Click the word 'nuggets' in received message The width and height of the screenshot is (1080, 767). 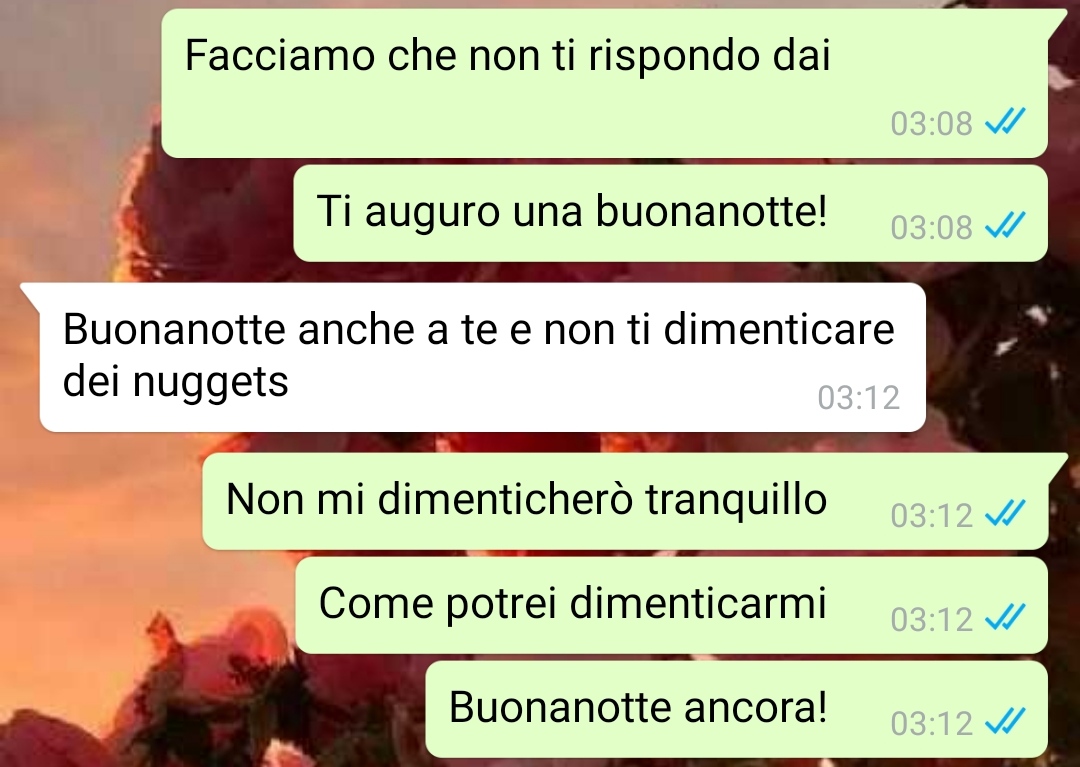point(210,383)
